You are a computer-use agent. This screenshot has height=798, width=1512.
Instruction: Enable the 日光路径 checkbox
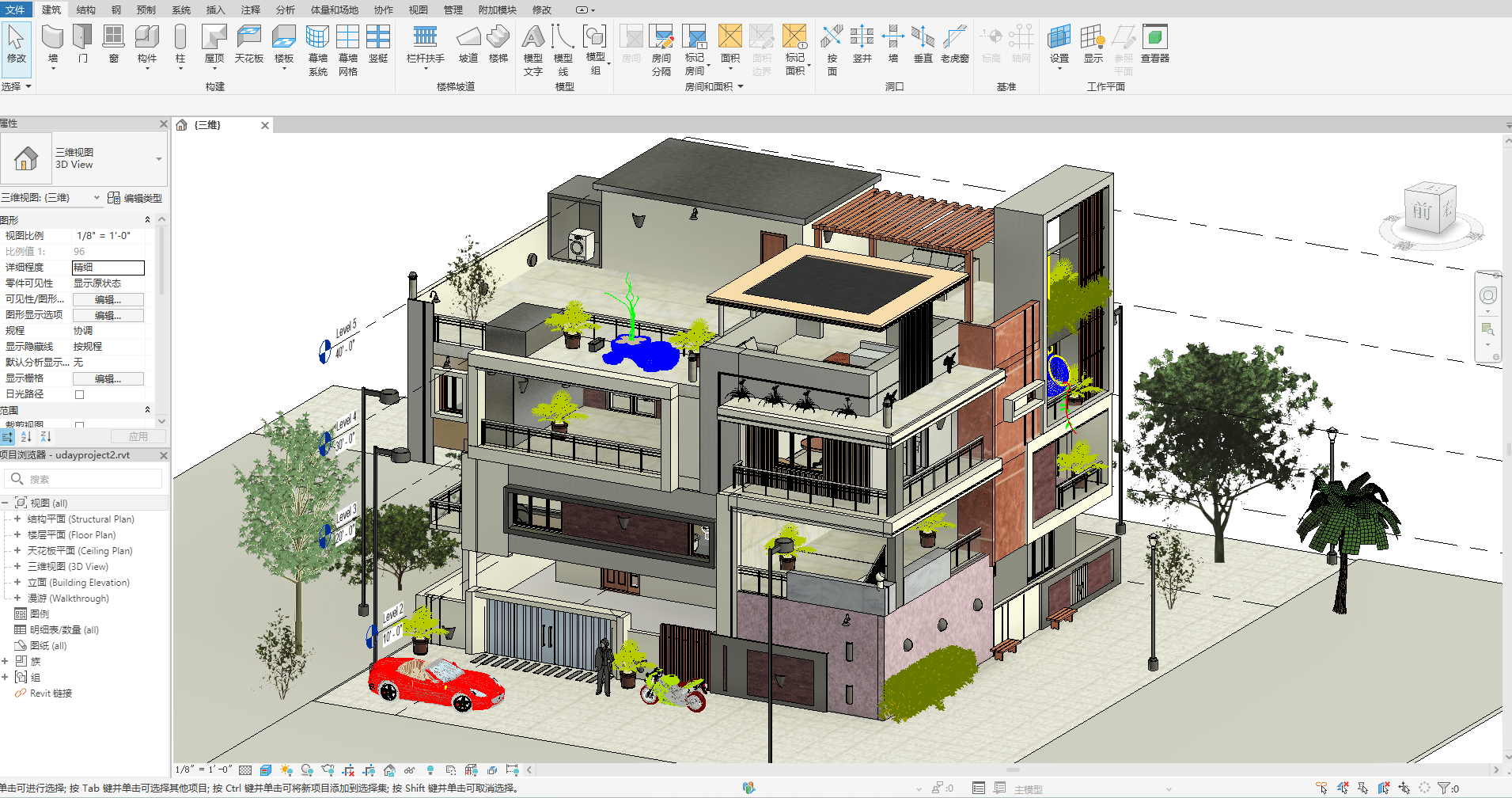(79, 394)
